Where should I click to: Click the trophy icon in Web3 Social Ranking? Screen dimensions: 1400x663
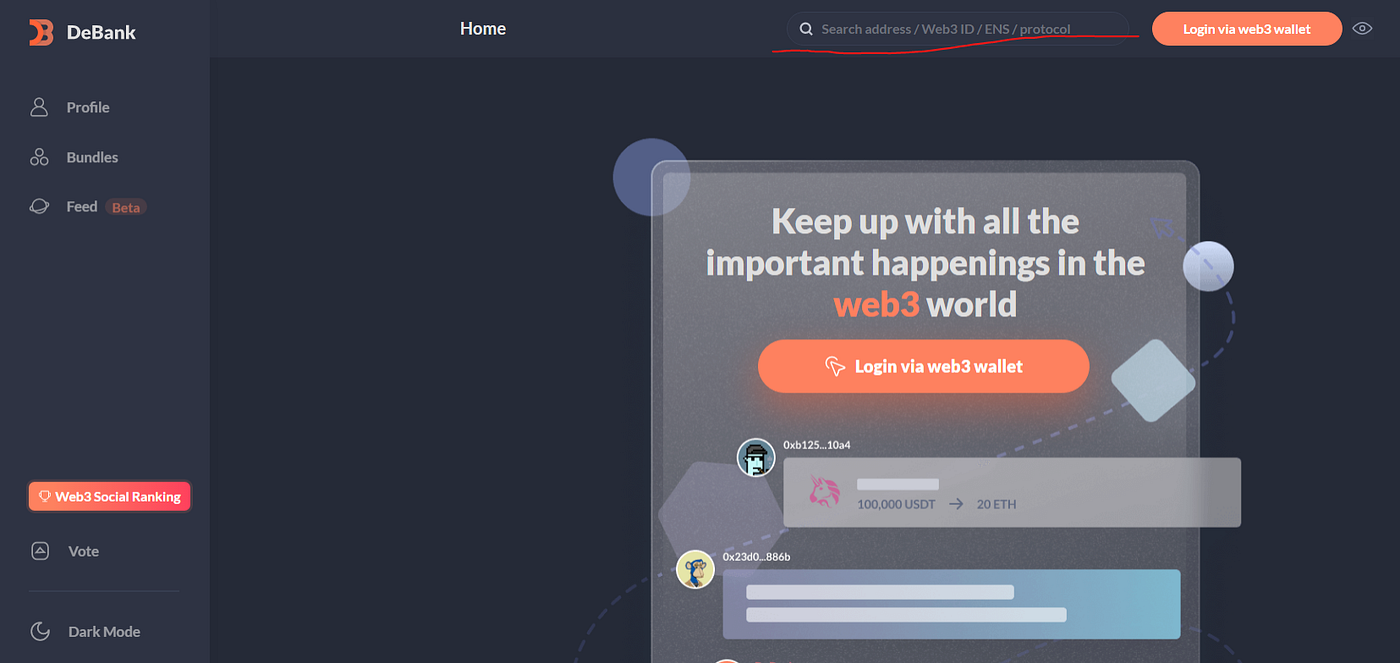point(45,497)
